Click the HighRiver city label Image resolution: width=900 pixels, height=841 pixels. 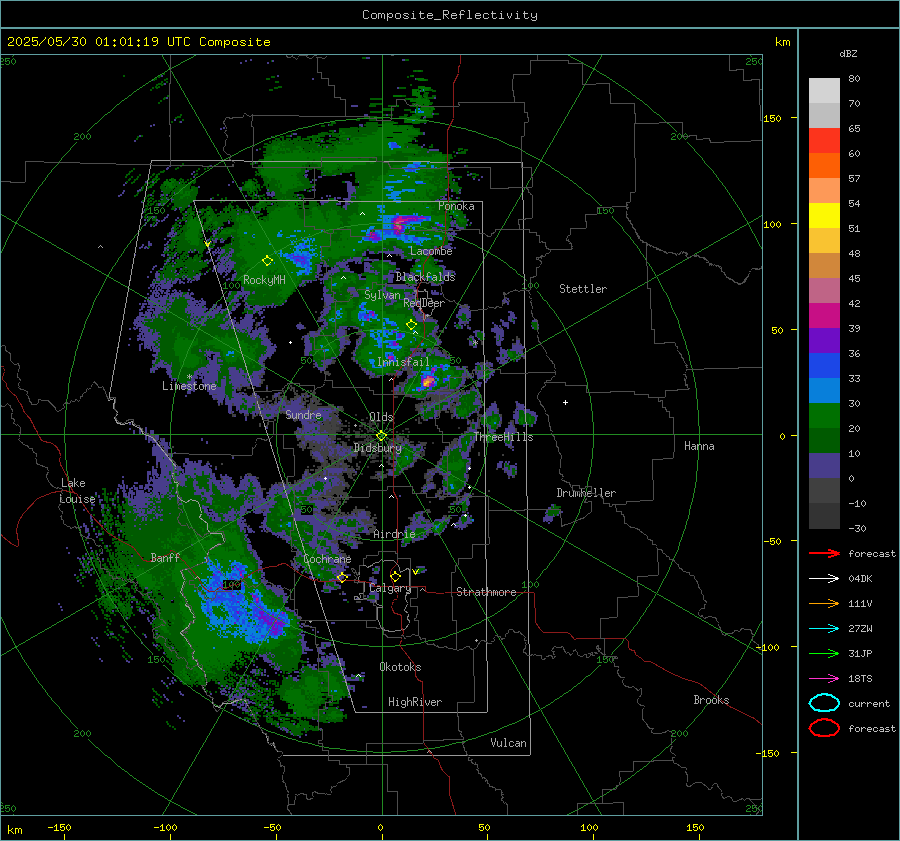415,702
